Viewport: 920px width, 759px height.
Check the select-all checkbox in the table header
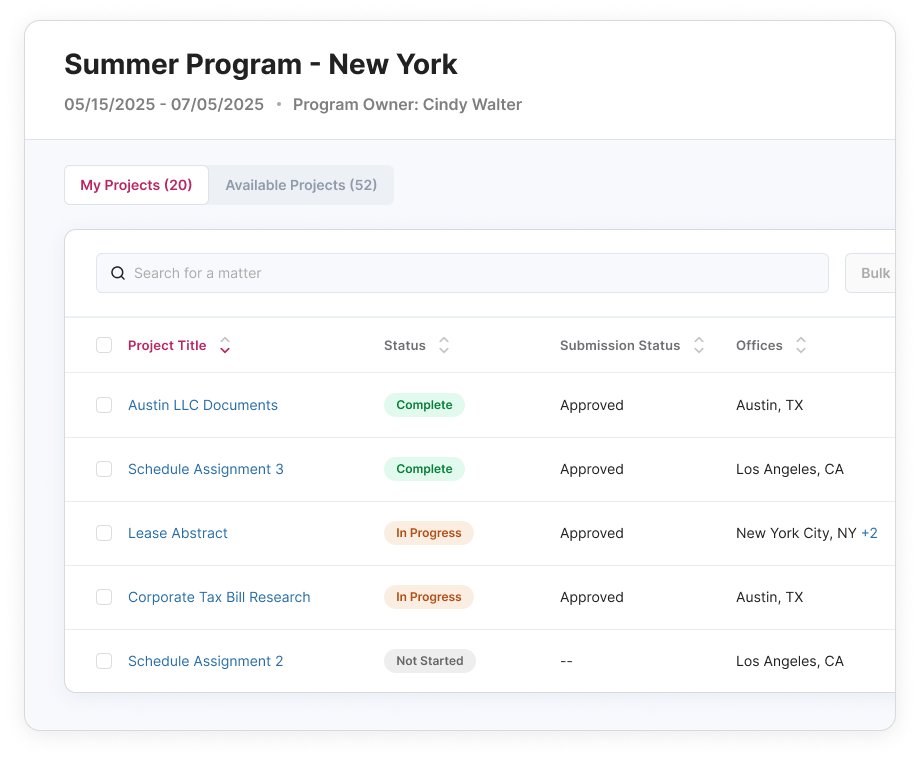point(104,345)
